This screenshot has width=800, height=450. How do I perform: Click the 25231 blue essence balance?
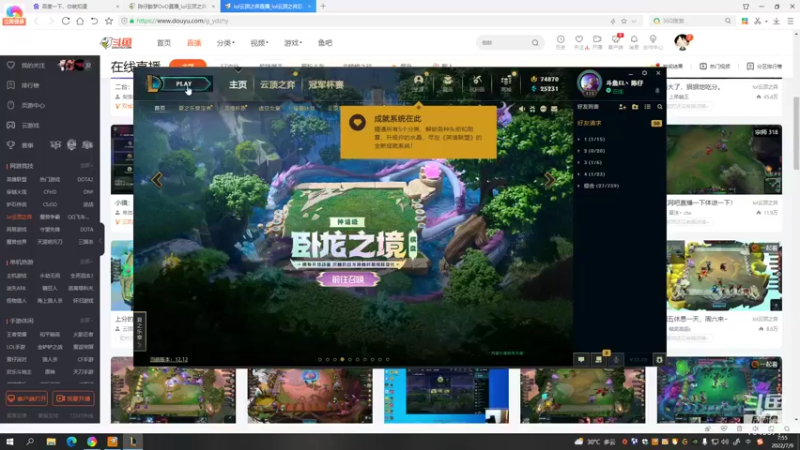[545, 89]
